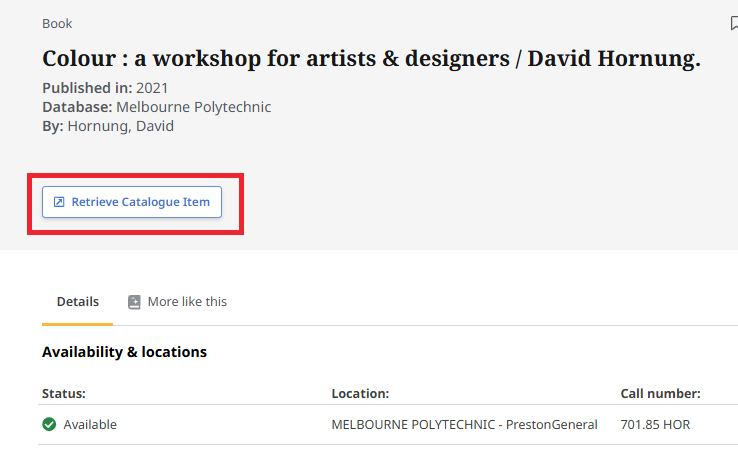The image size is (738, 463).
Task: Click the Melbourne Polytechnic database name
Action: coord(193,107)
